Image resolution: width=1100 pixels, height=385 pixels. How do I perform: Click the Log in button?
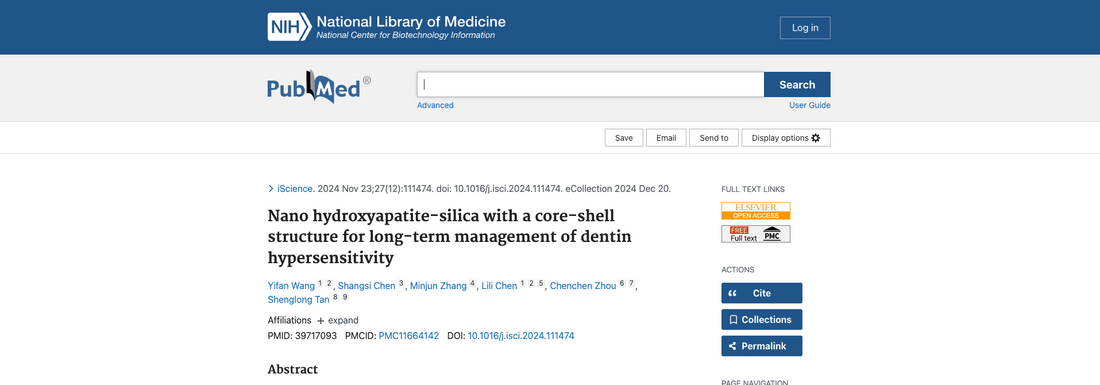click(x=805, y=27)
